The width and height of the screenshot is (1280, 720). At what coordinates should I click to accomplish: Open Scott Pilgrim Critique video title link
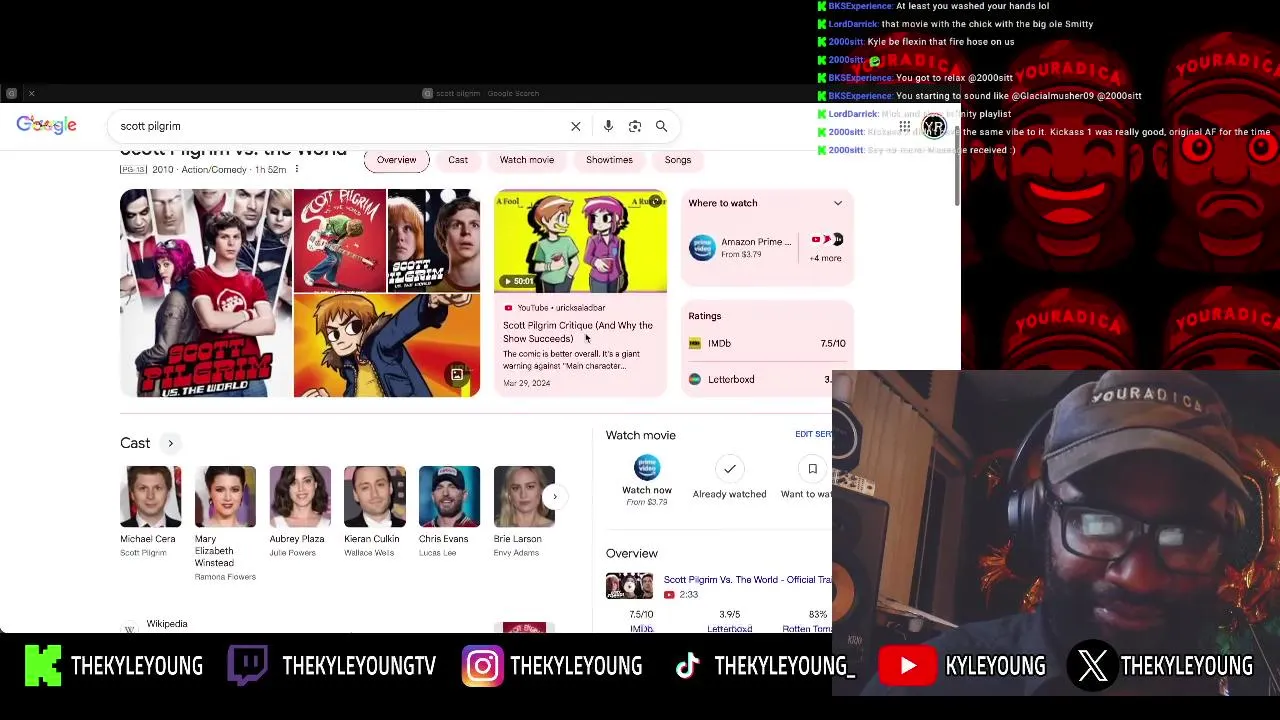[x=578, y=332]
